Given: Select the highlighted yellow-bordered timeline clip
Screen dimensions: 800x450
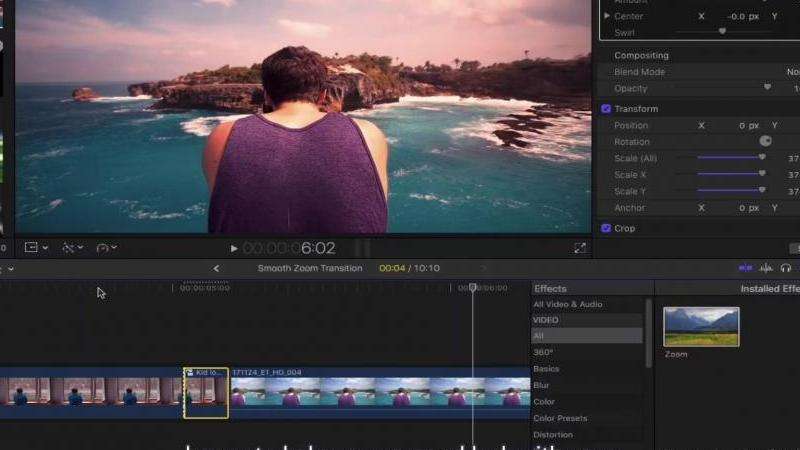Looking at the screenshot, I should [x=206, y=392].
